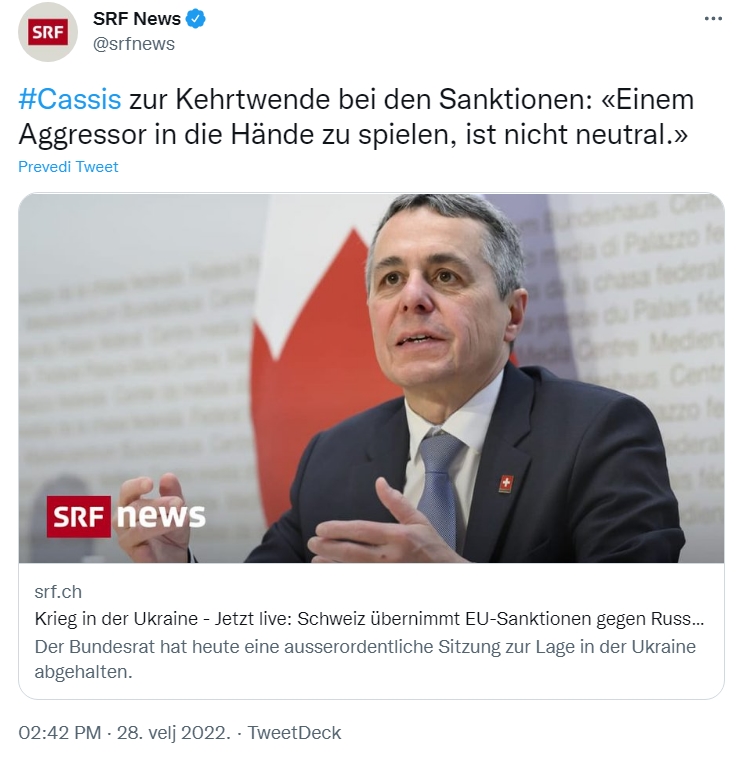The image size is (738, 758).
Task: Click the SRF News profile avatar
Action: (47, 32)
